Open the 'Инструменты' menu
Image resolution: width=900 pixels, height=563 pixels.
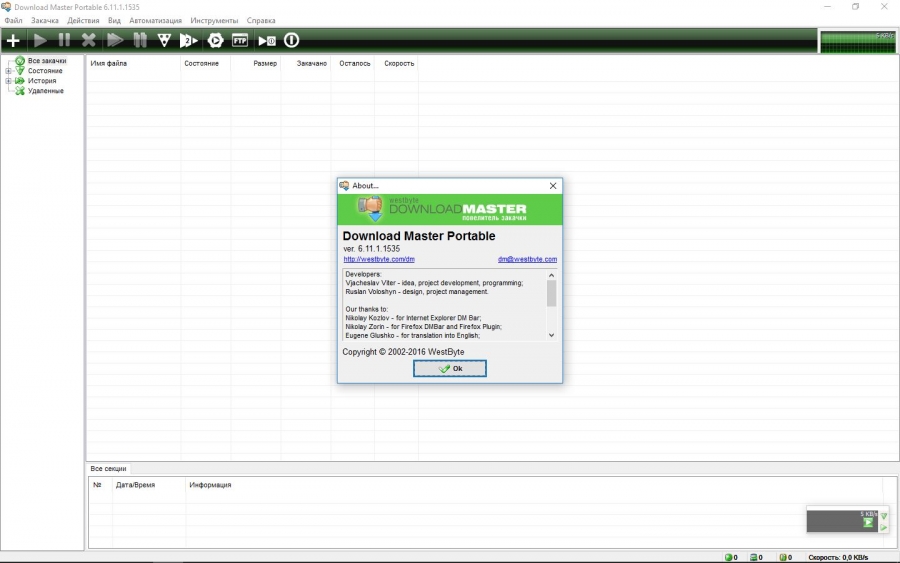coord(214,21)
